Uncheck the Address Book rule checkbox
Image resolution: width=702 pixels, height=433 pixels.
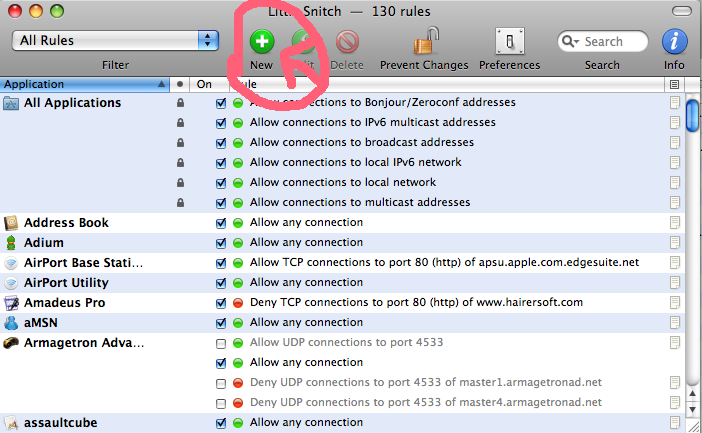pos(221,223)
